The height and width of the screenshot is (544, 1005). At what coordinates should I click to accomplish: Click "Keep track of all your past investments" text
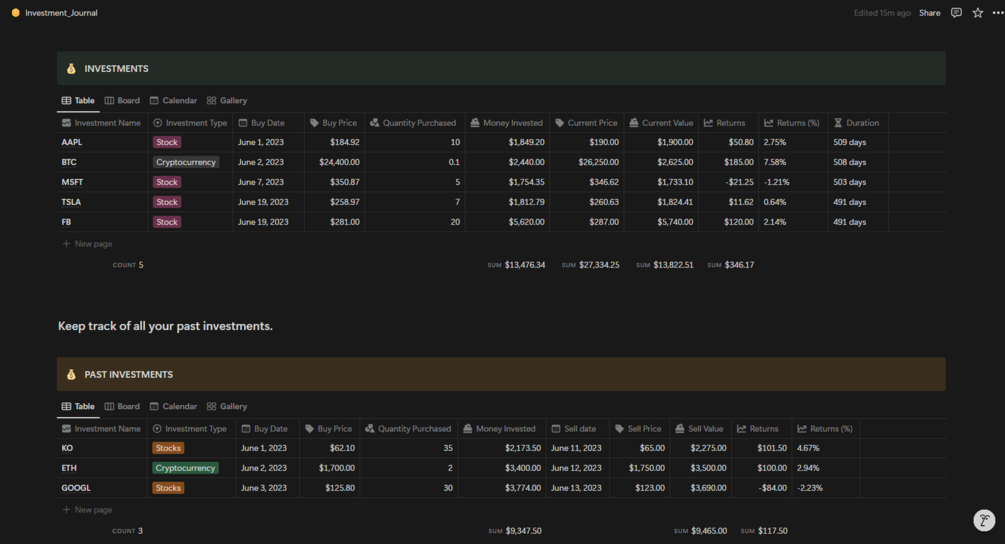[x=165, y=326]
